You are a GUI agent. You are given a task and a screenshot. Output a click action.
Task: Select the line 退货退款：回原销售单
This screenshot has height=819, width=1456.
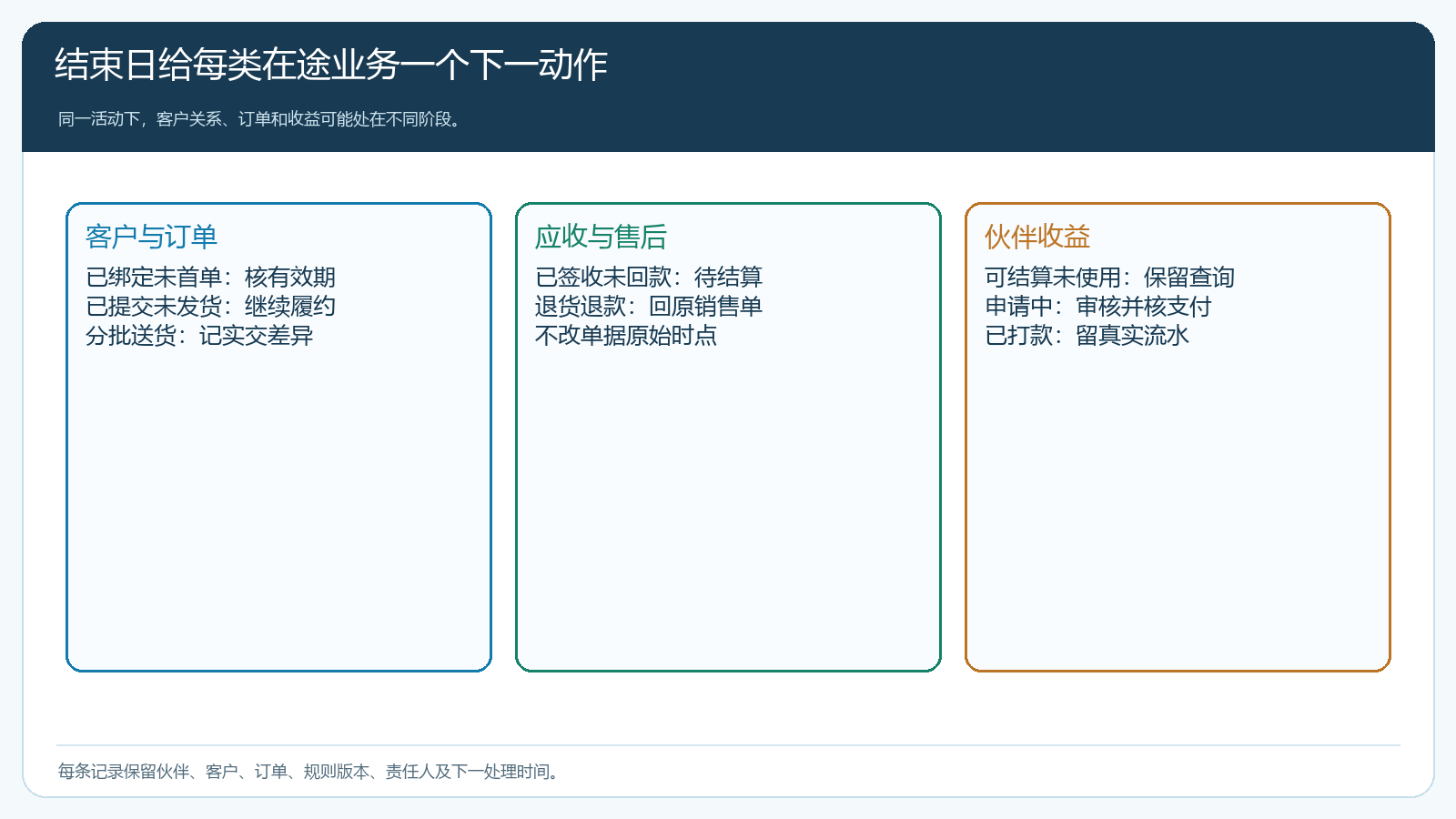[649, 307]
